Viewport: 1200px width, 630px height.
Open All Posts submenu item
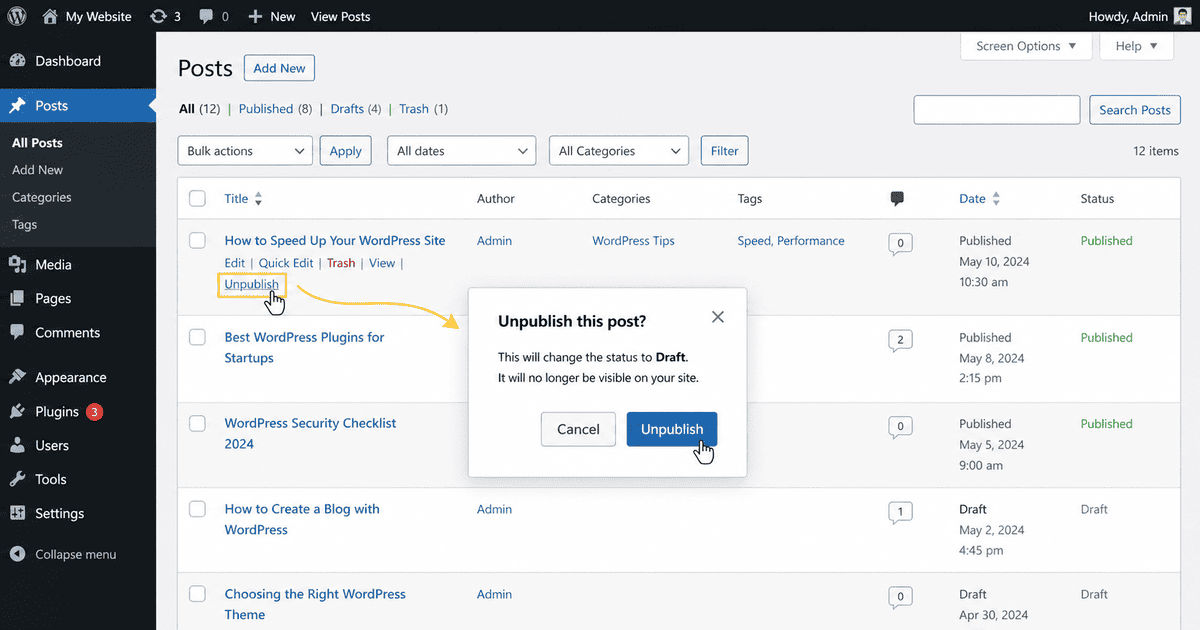click(37, 143)
